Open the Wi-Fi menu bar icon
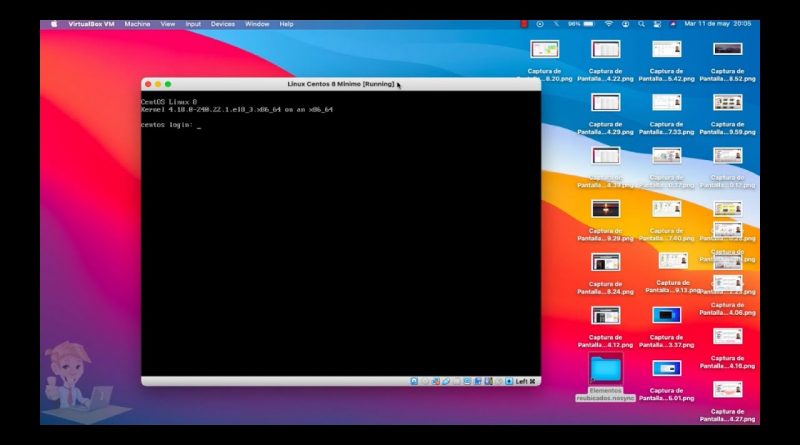Image resolution: width=800 pixels, height=445 pixels. point(609,24)
